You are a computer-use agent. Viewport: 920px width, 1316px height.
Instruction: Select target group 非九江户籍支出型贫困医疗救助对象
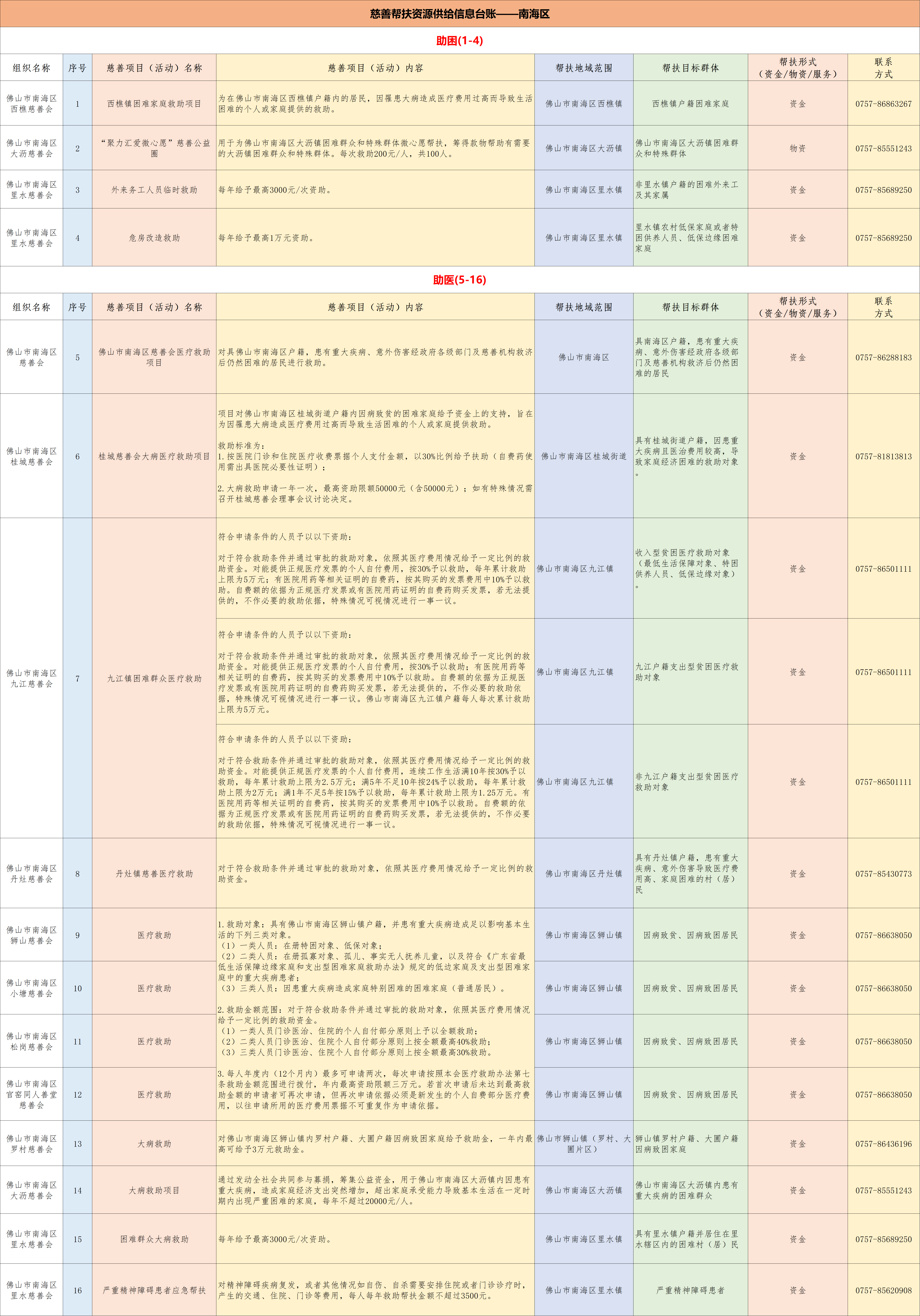[x=687, y=782]
